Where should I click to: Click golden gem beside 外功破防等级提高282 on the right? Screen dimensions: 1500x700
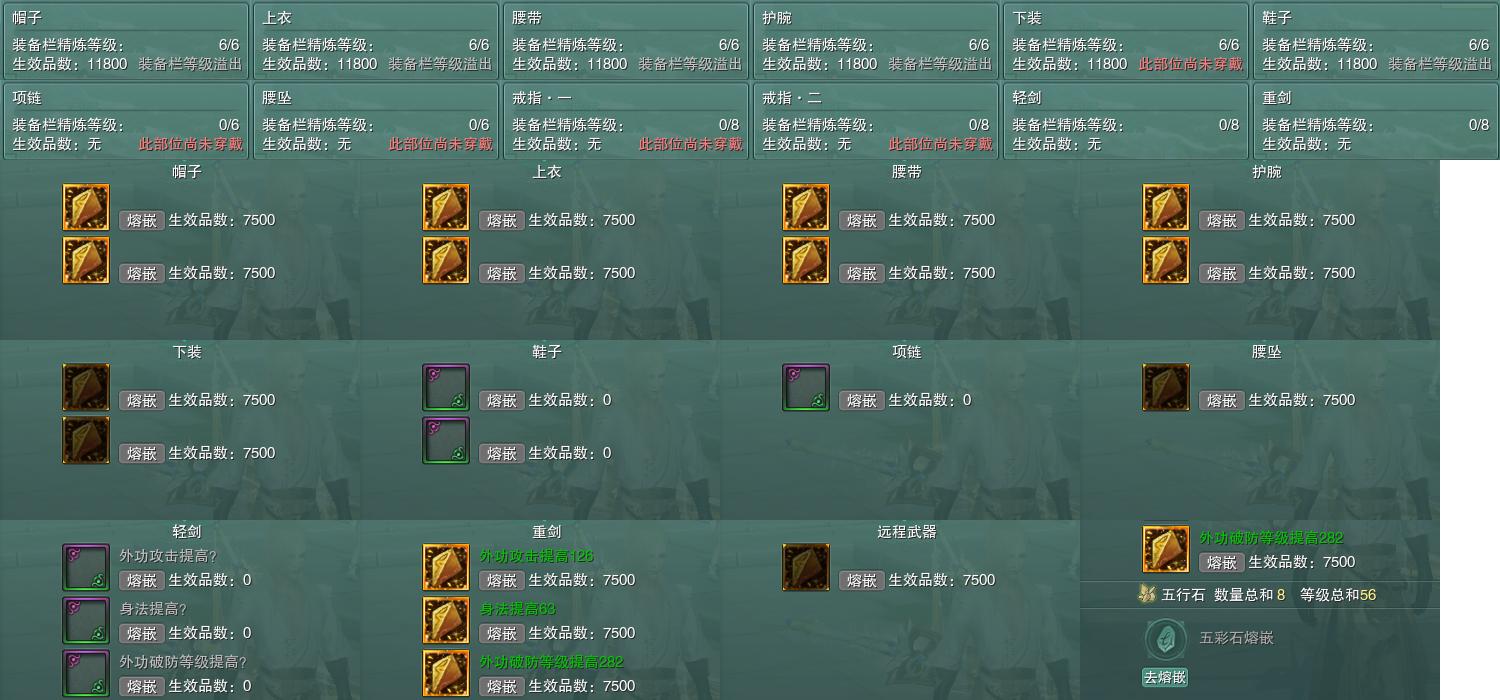[1166, 550]
